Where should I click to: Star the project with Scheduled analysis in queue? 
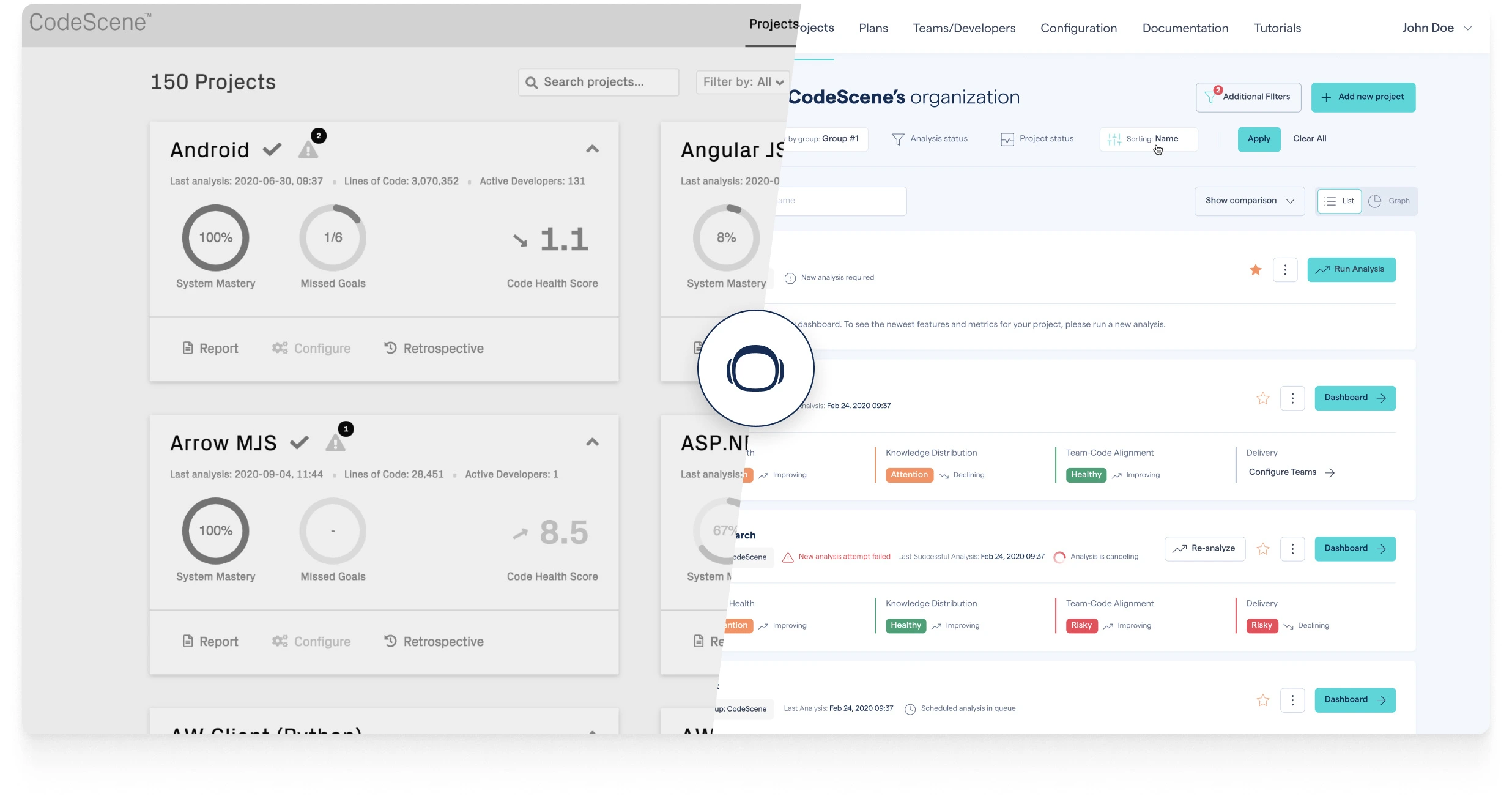pos(1263,700)
